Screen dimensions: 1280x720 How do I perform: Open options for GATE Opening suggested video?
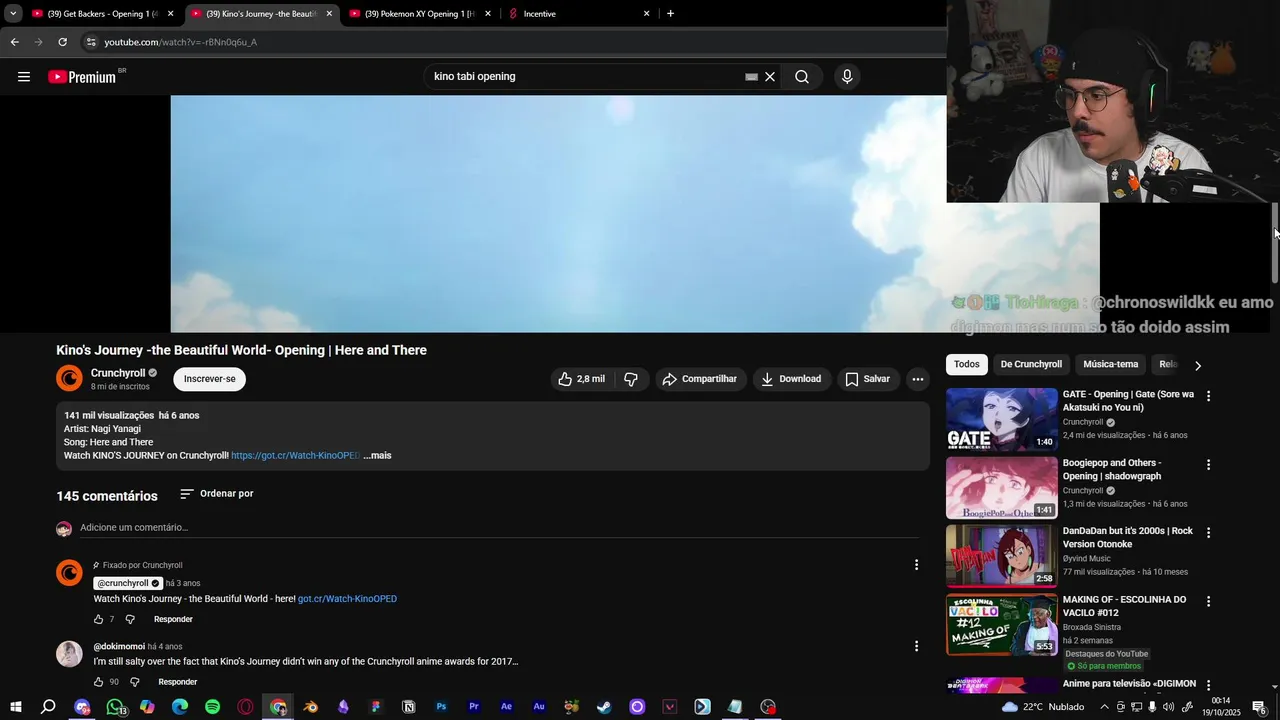click(x=1208, y=396)
